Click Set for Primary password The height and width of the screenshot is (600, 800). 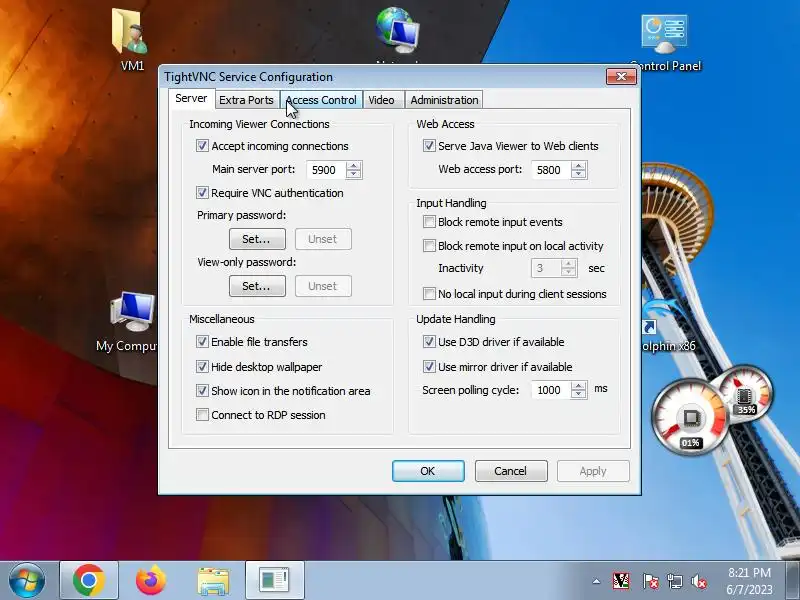[257, 239]
